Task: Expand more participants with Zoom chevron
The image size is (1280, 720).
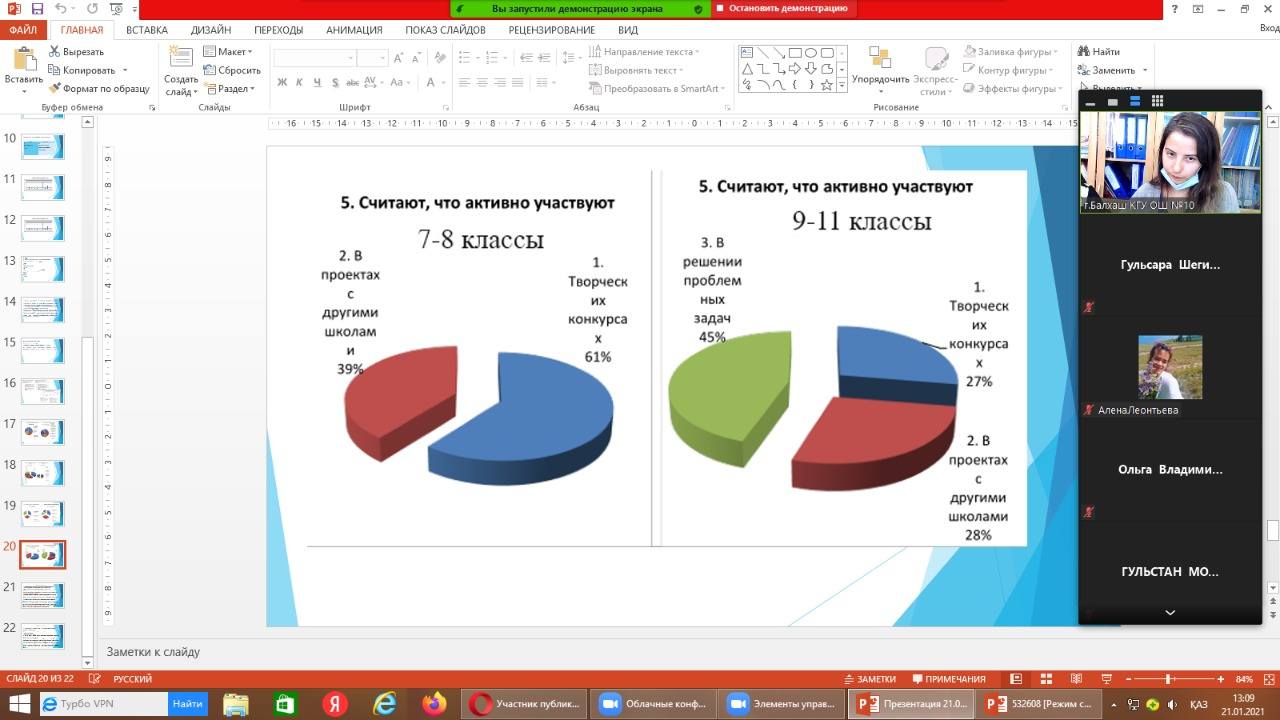Action: click(1169, 612)
